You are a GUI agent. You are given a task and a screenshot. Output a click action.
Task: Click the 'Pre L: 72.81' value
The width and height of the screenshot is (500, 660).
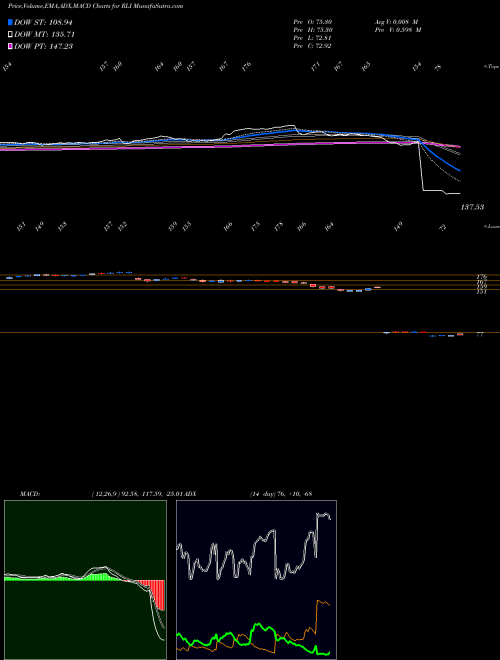tap(313, 38)
